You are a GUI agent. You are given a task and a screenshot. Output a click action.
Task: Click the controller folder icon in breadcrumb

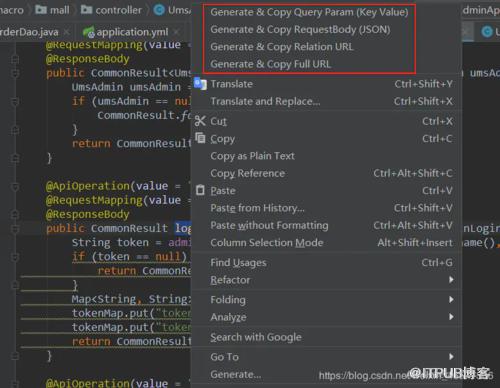coord(86,10)
